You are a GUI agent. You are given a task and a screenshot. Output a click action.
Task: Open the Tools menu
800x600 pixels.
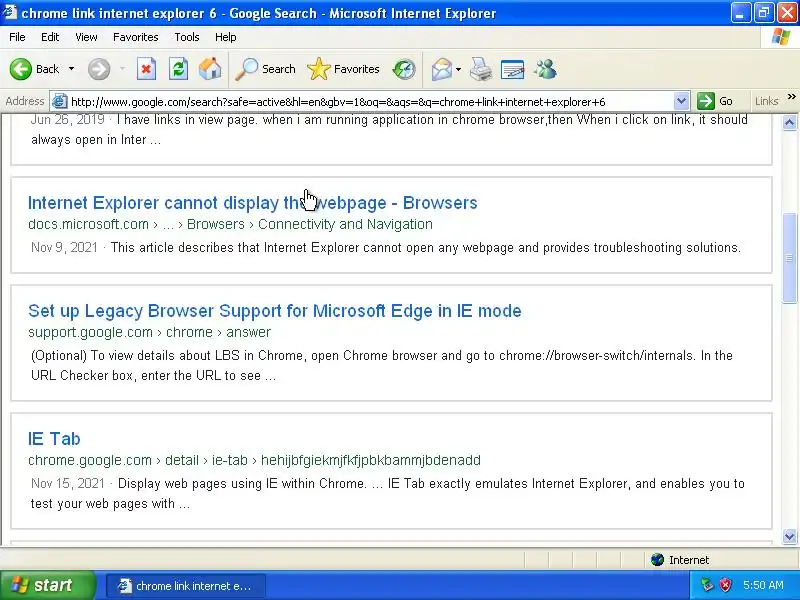point(187,37)
